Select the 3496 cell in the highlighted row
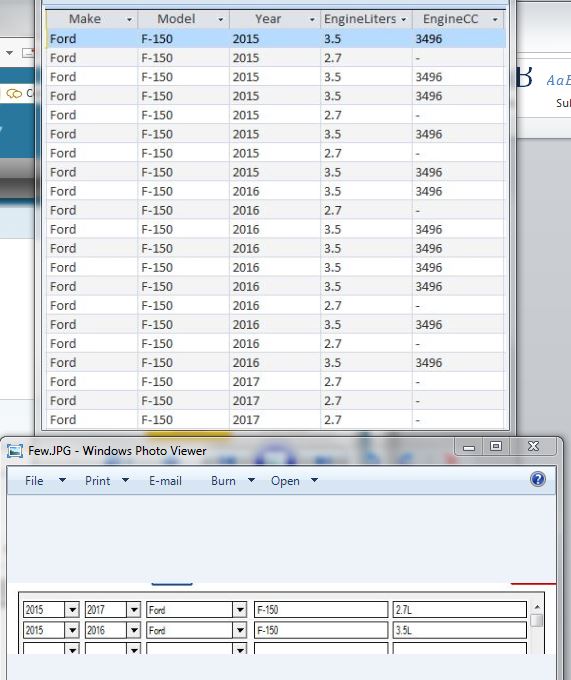571x680 pixels. point(459,39)
